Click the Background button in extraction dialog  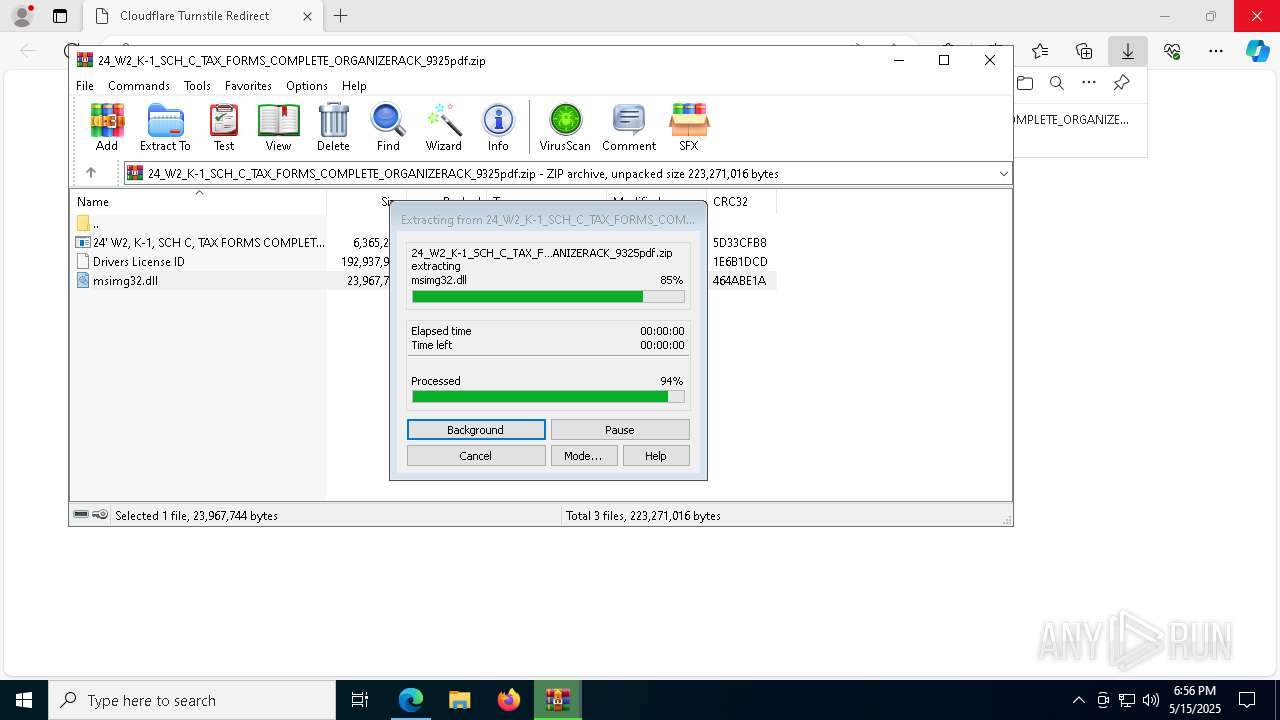tap(476, 430)
